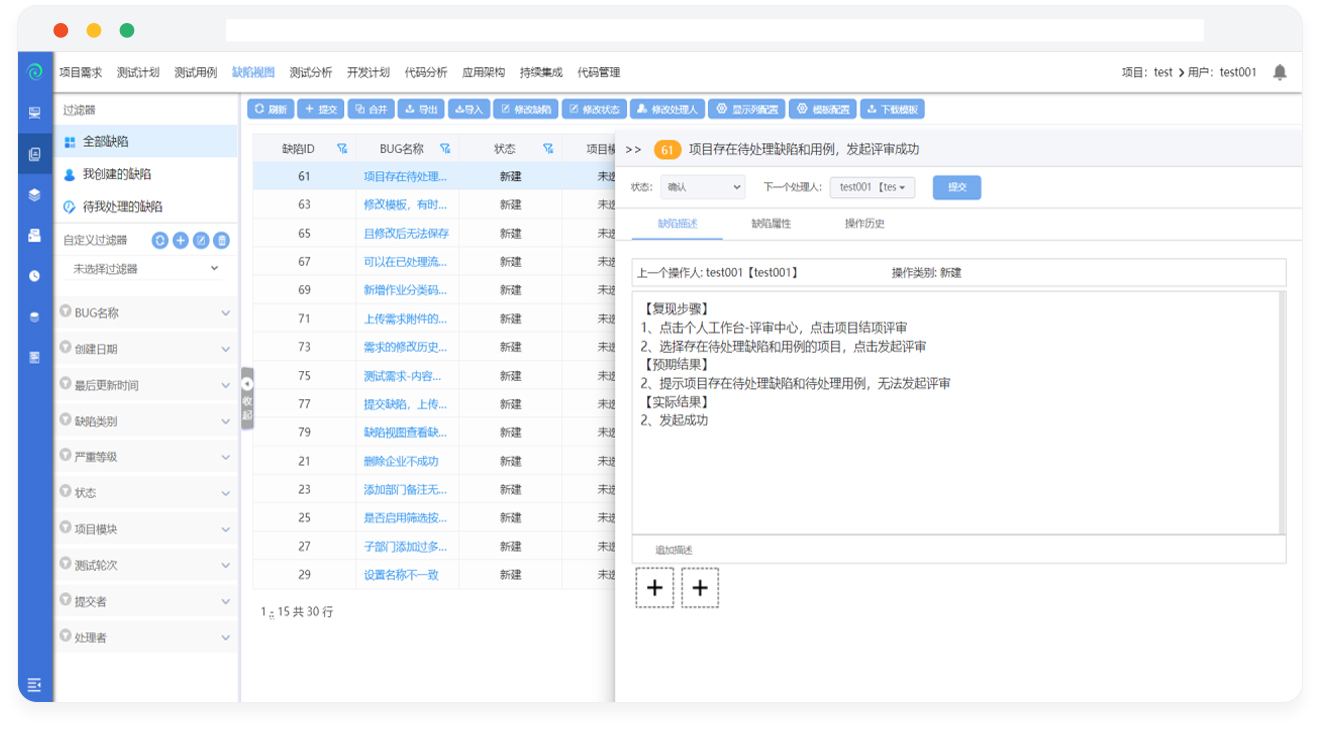This screenshot has width=1320, height=733.
Task: Expand the 缺陷类别 filter section
Action: coord(146,421)
